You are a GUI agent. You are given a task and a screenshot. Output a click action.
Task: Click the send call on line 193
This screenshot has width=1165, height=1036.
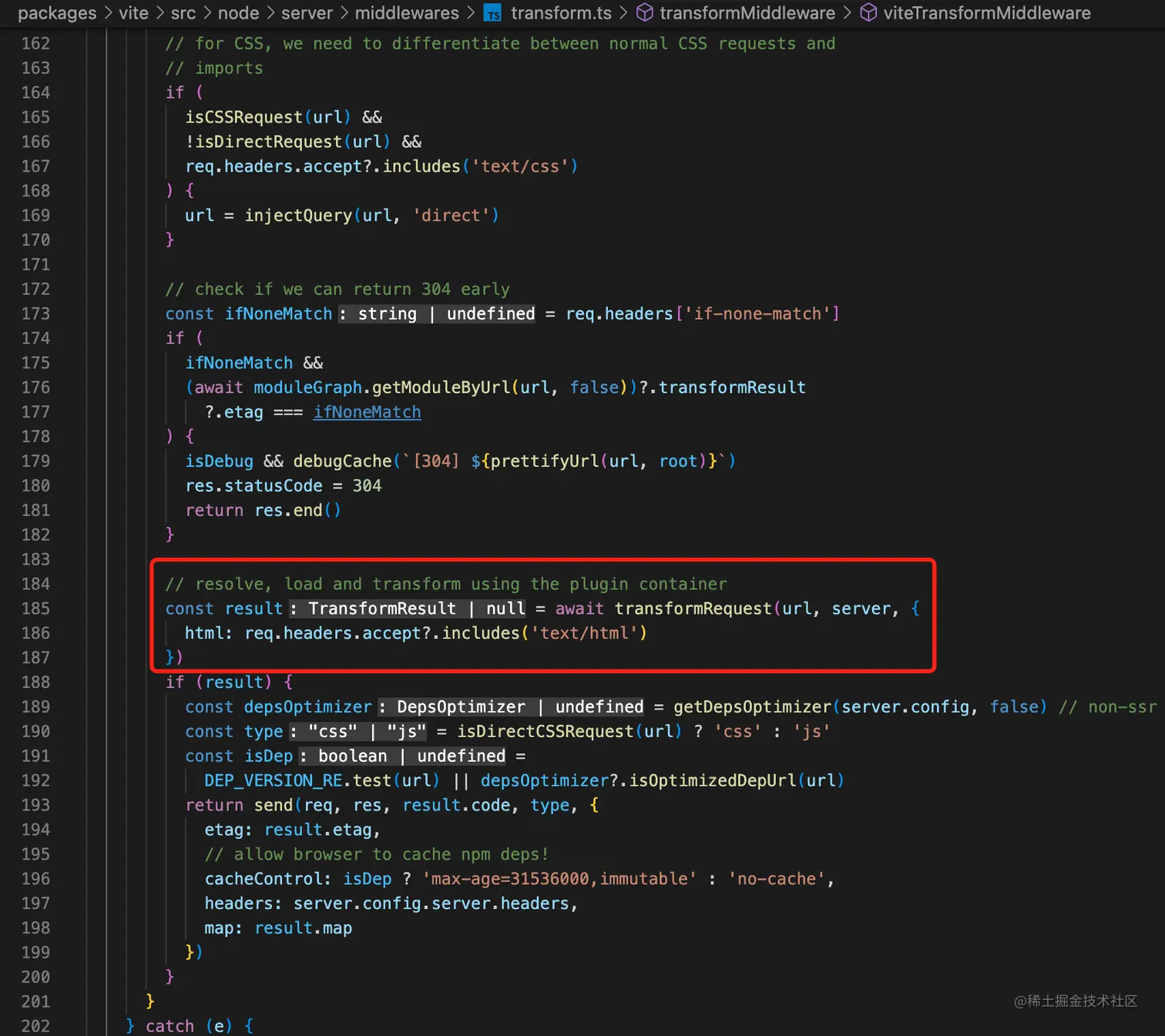[x=274, y=805]
